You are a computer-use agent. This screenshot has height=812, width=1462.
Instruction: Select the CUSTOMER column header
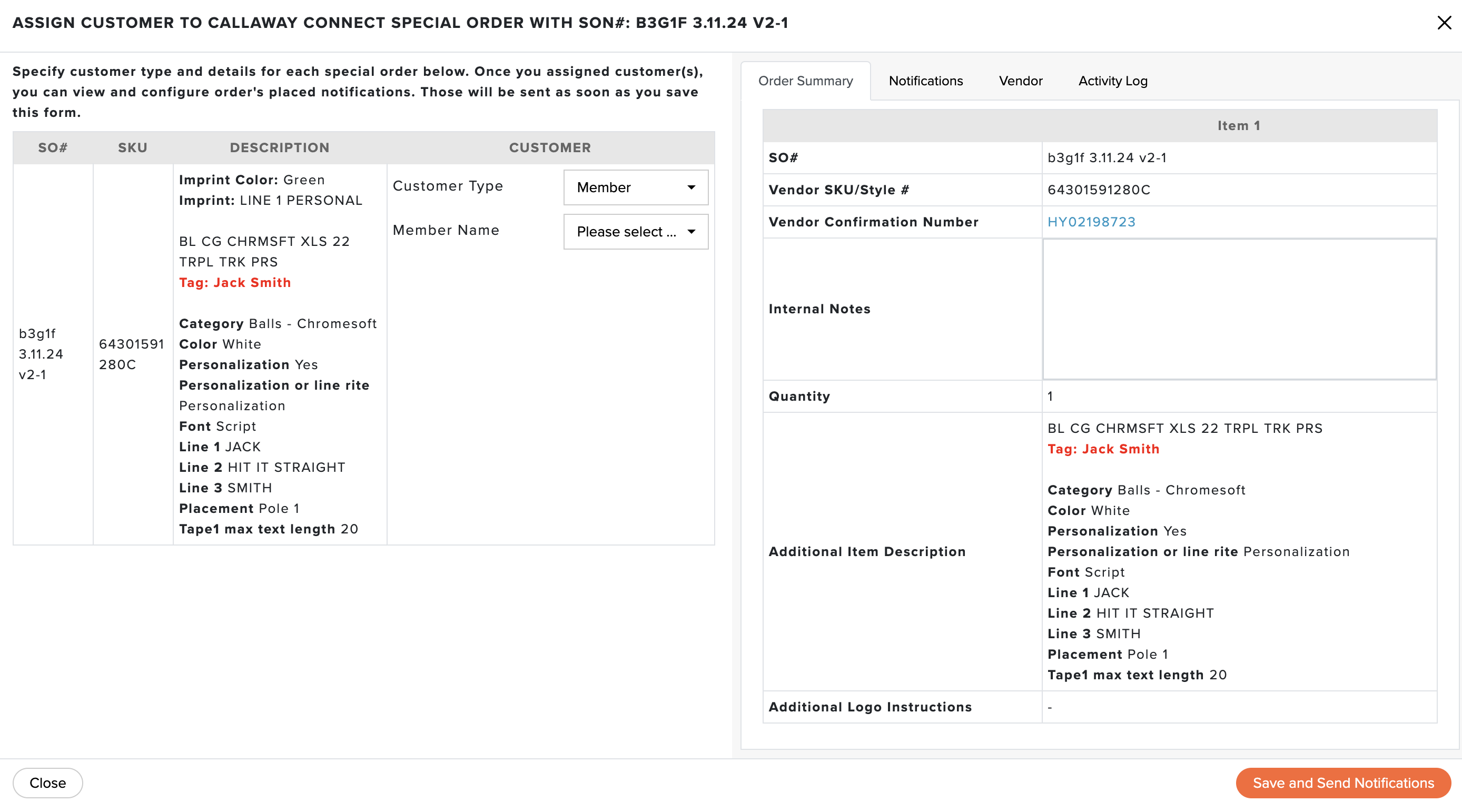coord(550,147)
